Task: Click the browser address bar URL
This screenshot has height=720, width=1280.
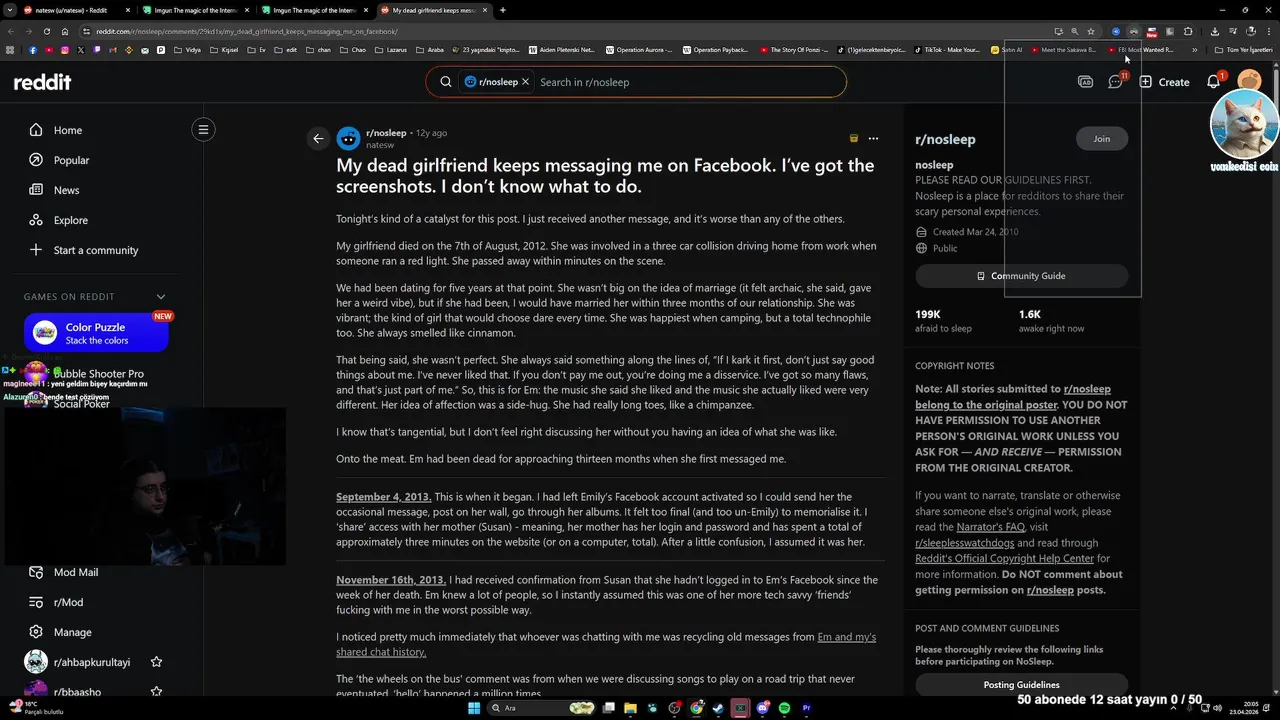Action: (x=247, y=31)
